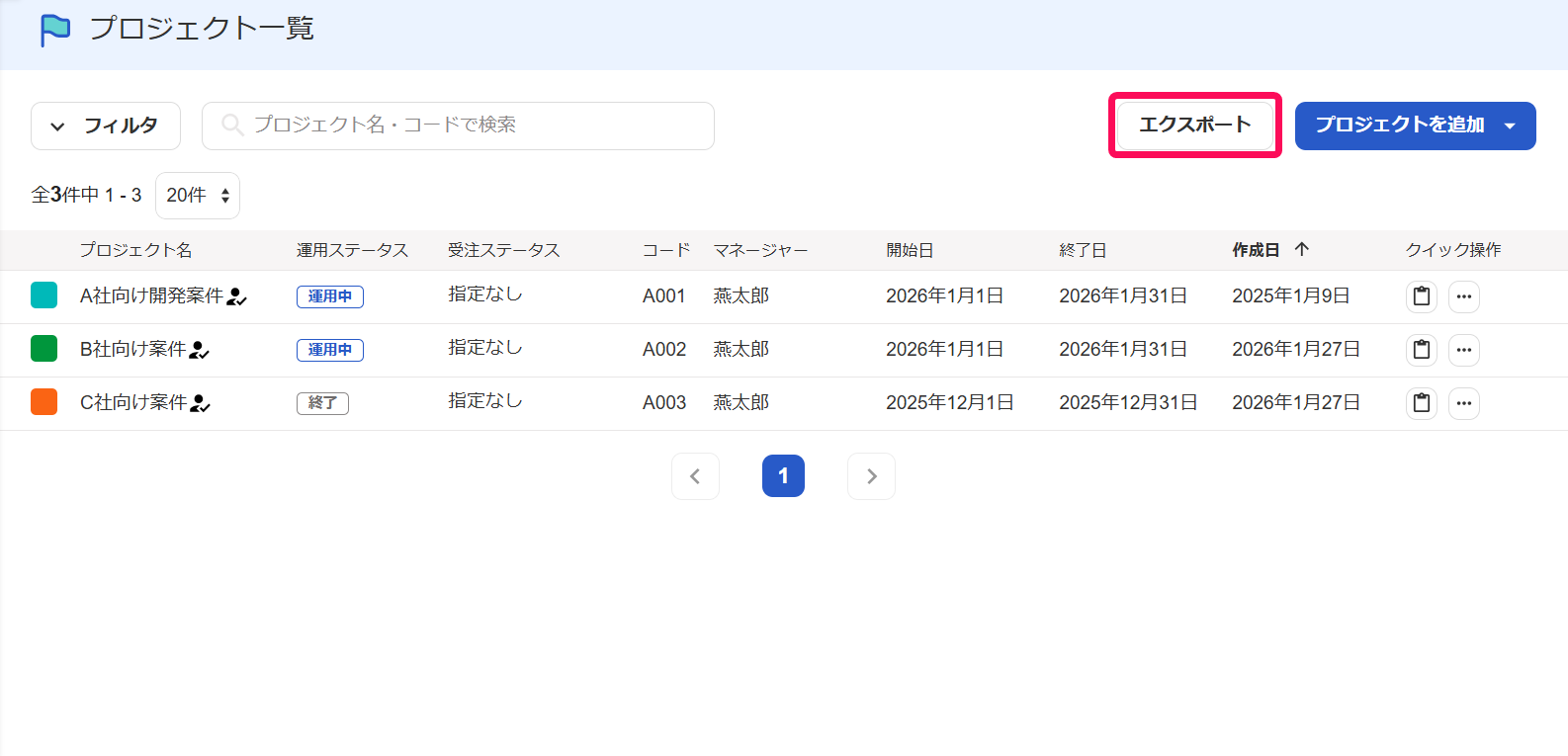Screen dimensions: 1568x756
Task: Click code A002
Action: 663,350
